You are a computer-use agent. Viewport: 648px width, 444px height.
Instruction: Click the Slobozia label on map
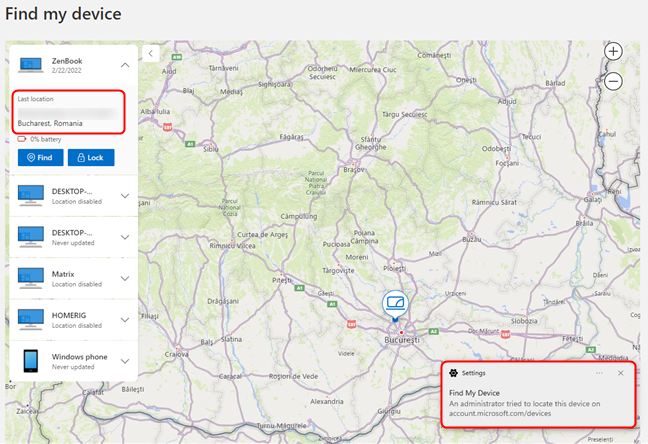pos(524,321)
